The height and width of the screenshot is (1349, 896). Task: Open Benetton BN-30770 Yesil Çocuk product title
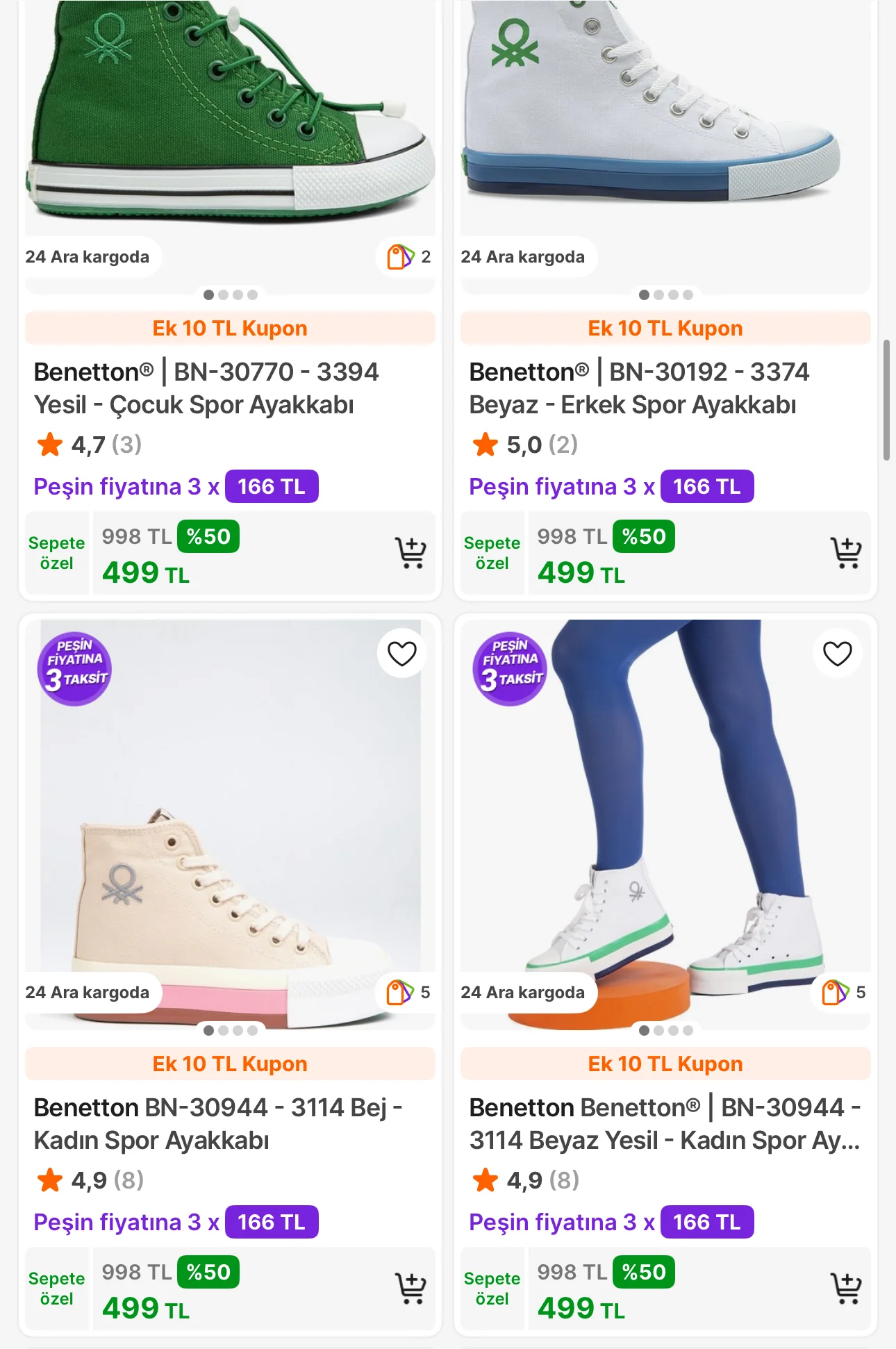point(206,388)
